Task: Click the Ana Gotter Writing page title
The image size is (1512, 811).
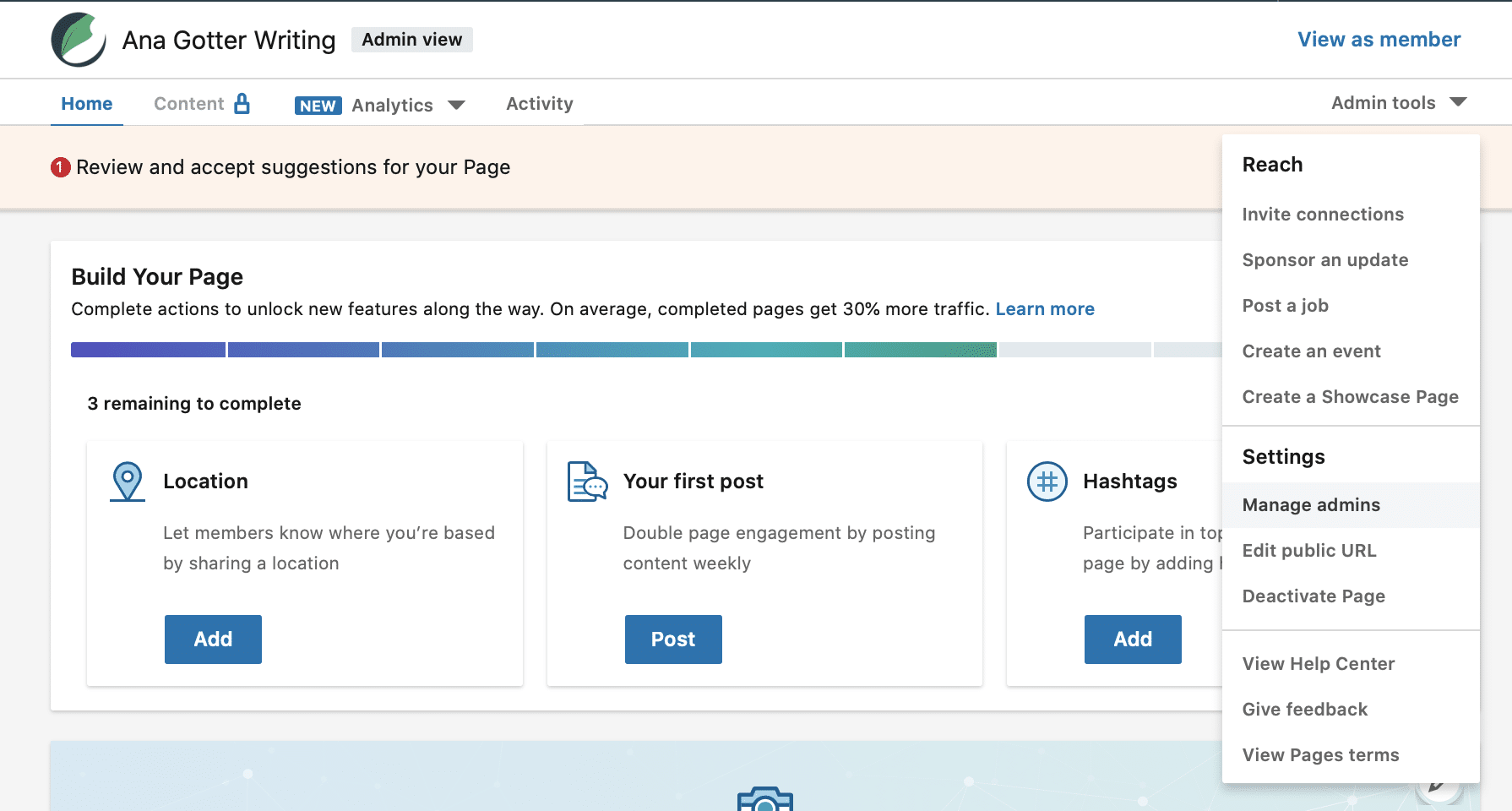Action: [x=229, y=41]
